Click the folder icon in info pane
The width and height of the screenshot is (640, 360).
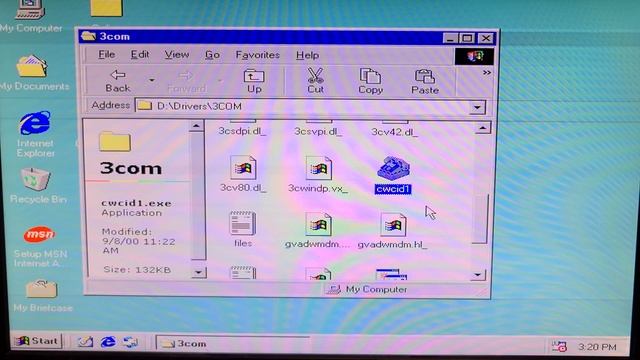pyautogui.click(x=115, y=142)
